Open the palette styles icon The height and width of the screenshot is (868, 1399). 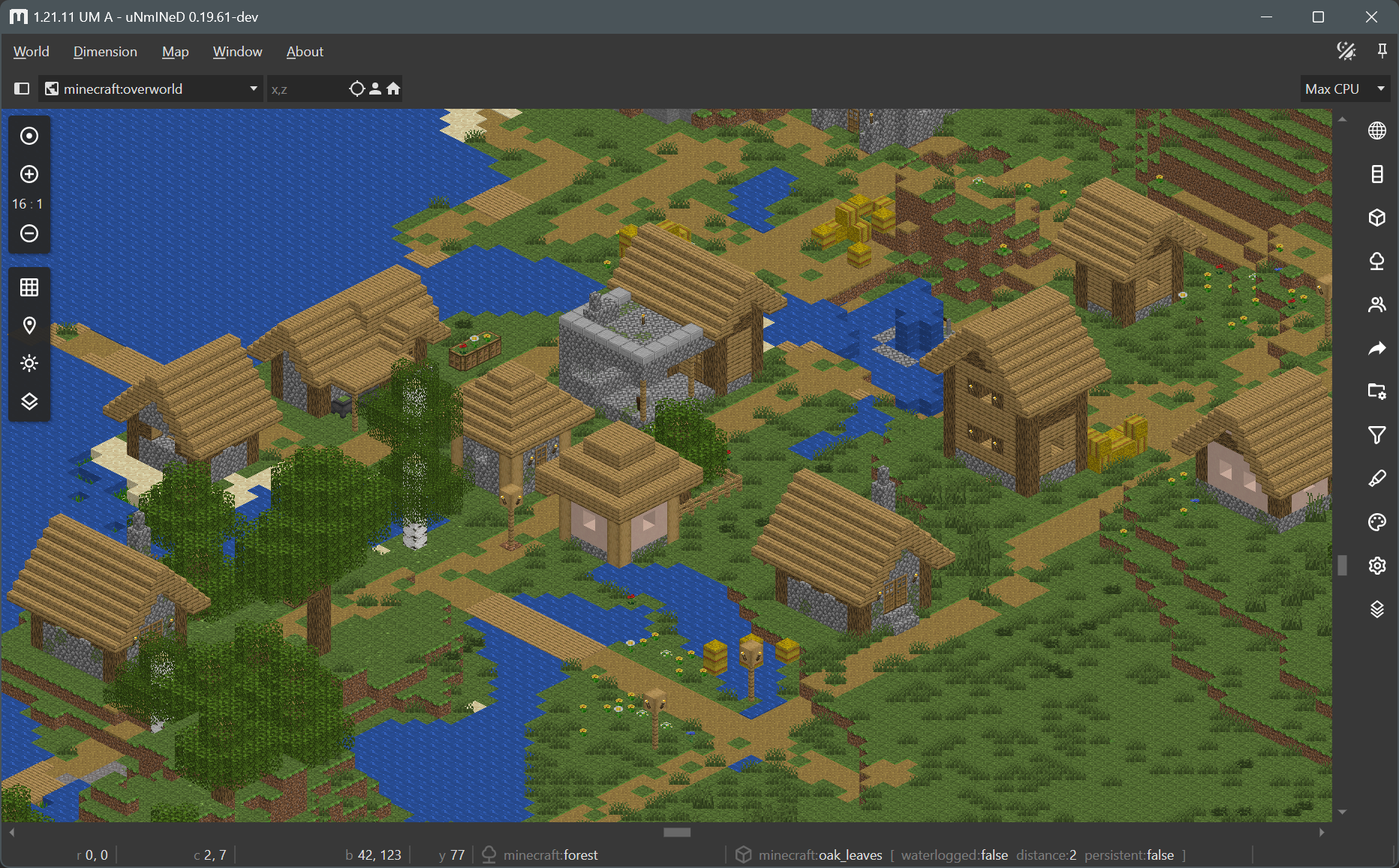point(1376,522)
